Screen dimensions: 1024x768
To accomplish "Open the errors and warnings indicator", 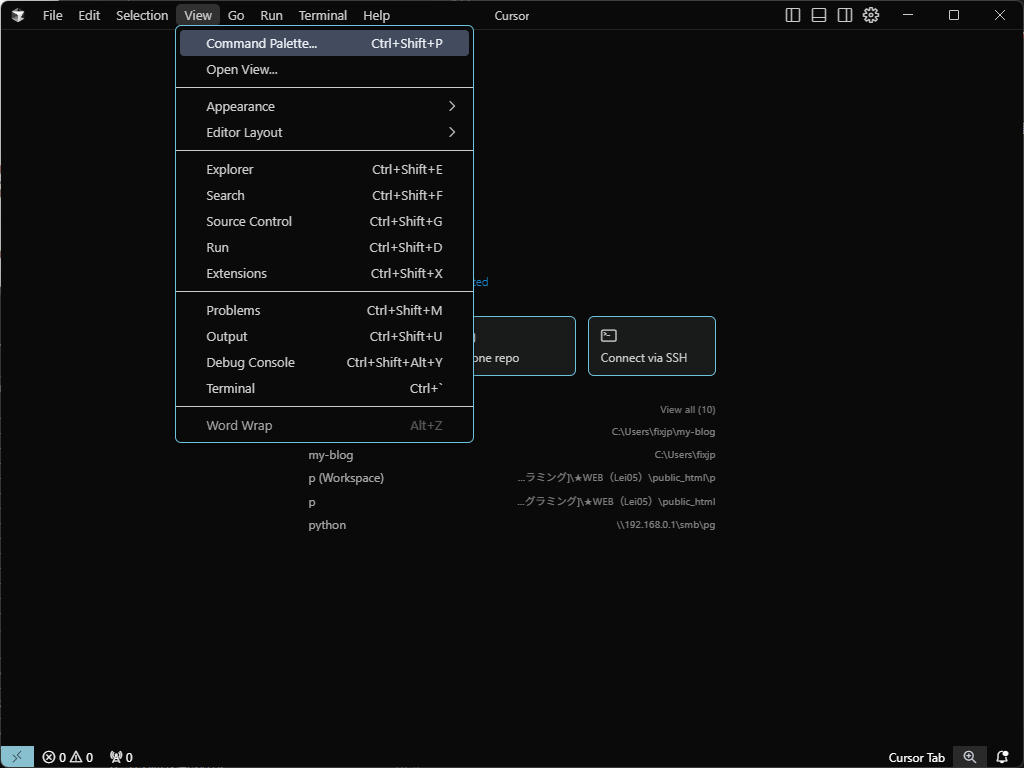I will [67, 757].
